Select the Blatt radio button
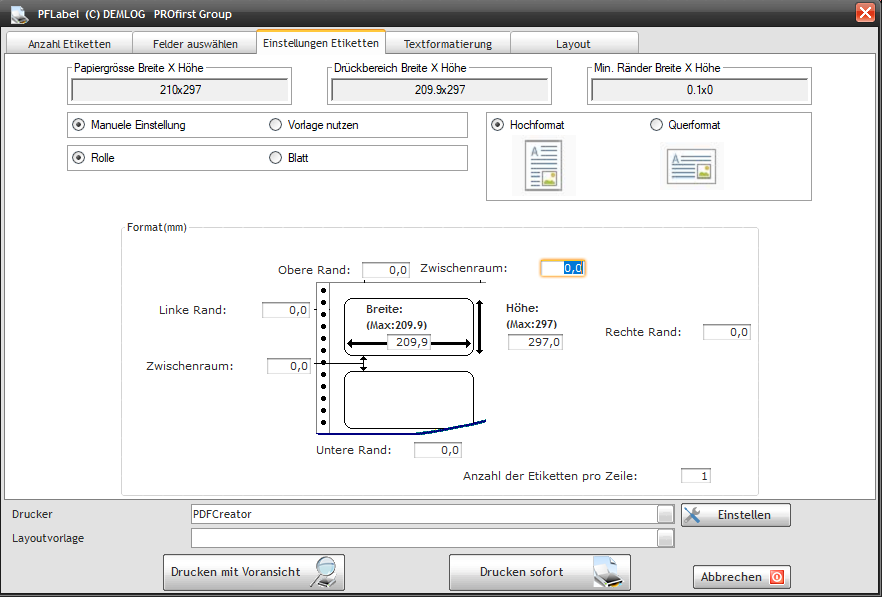This screenshot has height=597, width=882. [276, 158]
